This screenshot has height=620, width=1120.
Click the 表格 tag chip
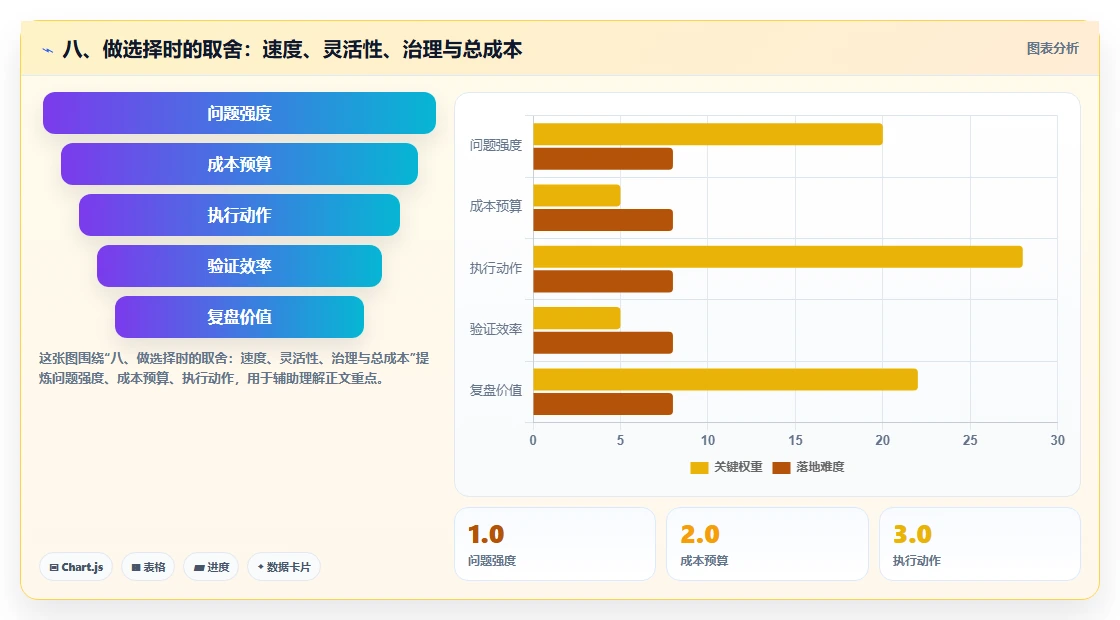point(148,567)
